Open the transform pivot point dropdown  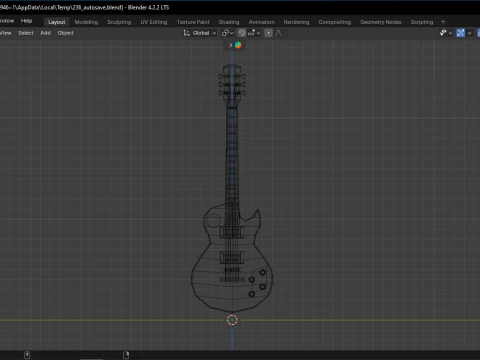228,33
